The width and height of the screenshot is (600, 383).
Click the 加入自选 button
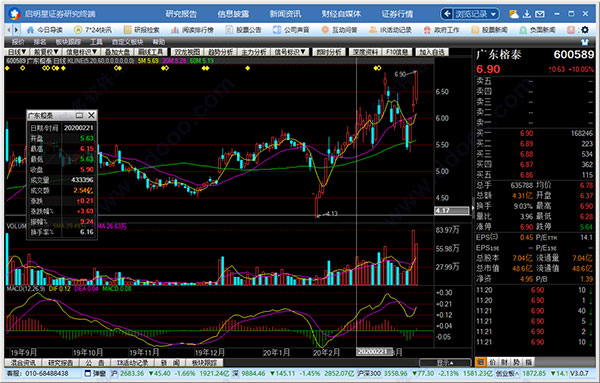(432, 52)
